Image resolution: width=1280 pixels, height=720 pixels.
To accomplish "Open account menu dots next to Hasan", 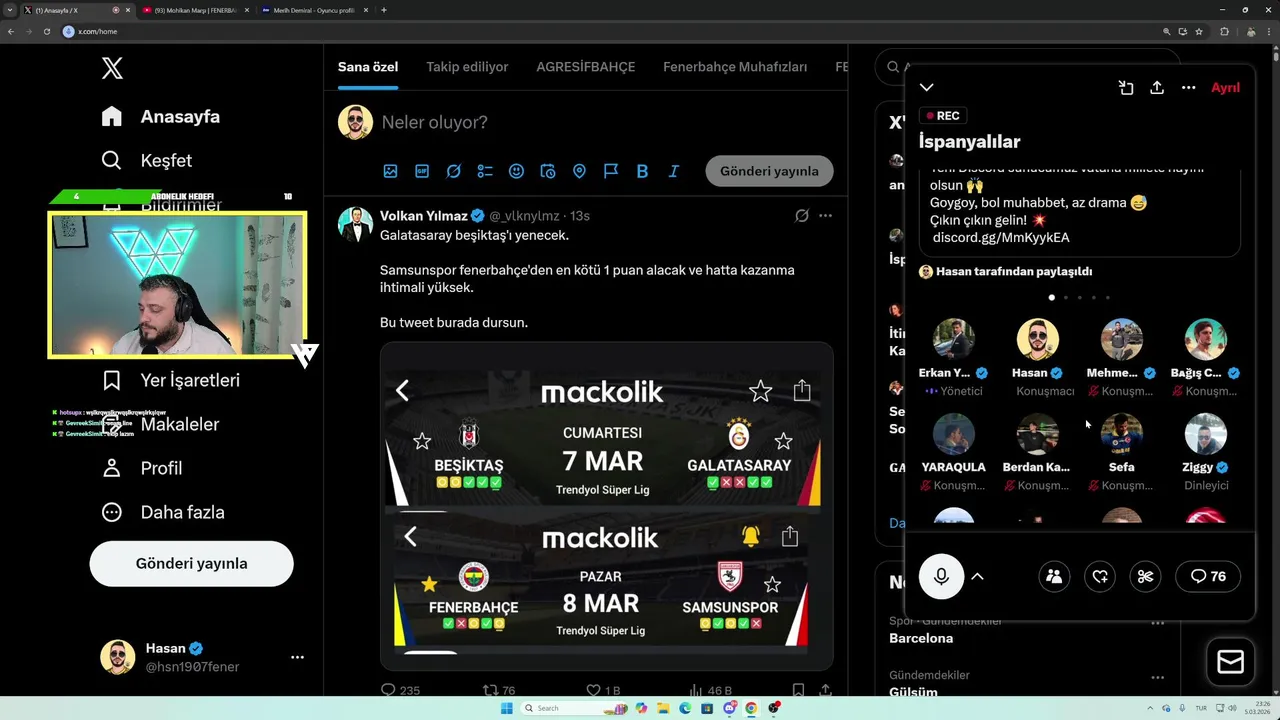I will coord(297,657).
